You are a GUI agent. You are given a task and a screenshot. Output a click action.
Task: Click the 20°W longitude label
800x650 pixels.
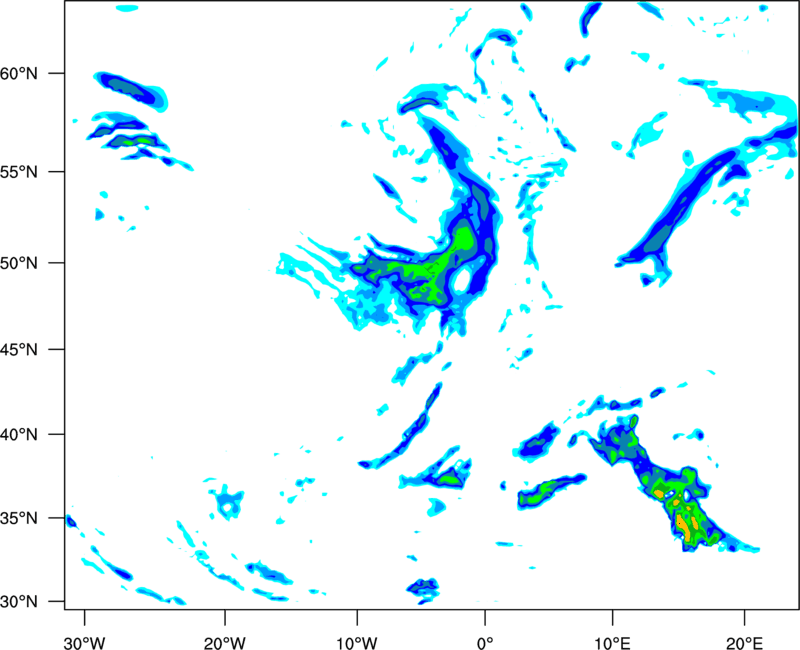pos(225,643)
